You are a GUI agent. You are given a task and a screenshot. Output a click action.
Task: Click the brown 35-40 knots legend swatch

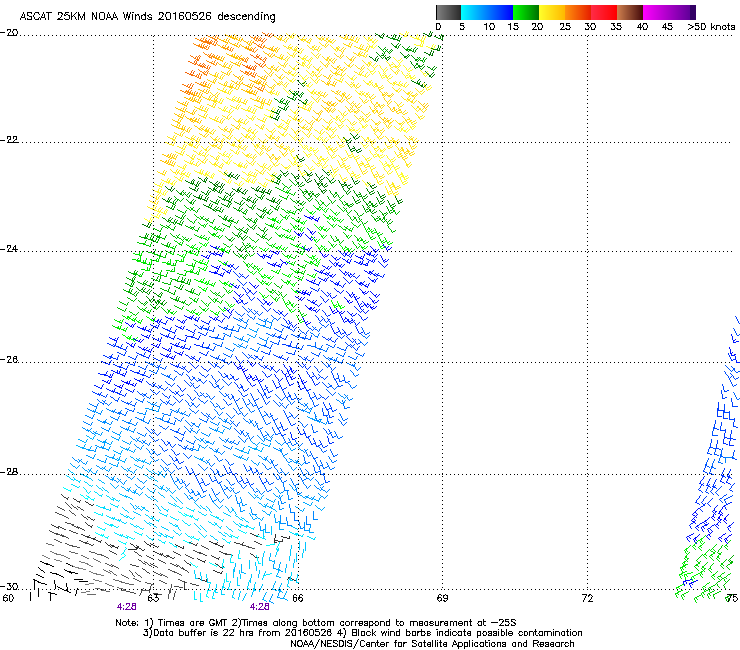pos(630,12)
